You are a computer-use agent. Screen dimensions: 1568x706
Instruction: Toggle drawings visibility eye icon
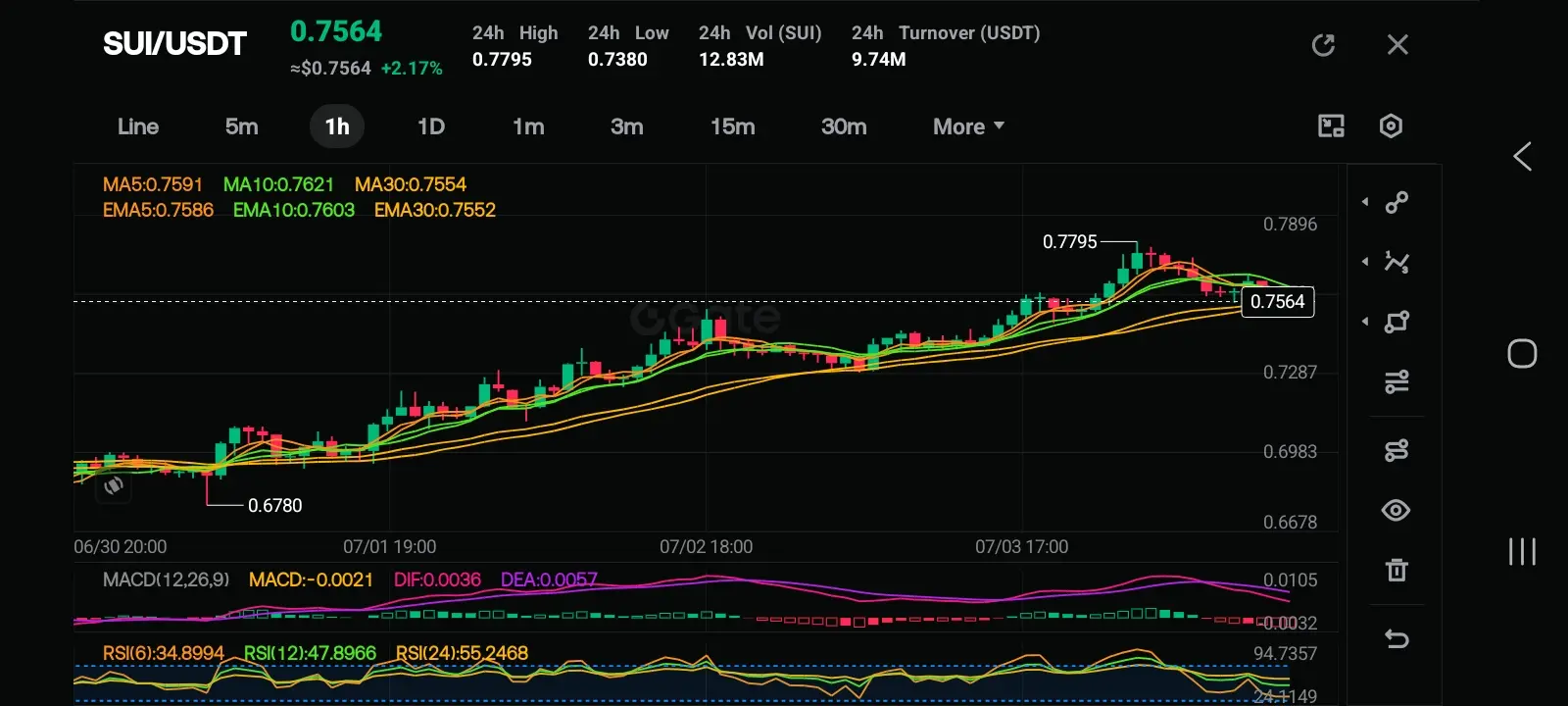tap(1396, 510)
